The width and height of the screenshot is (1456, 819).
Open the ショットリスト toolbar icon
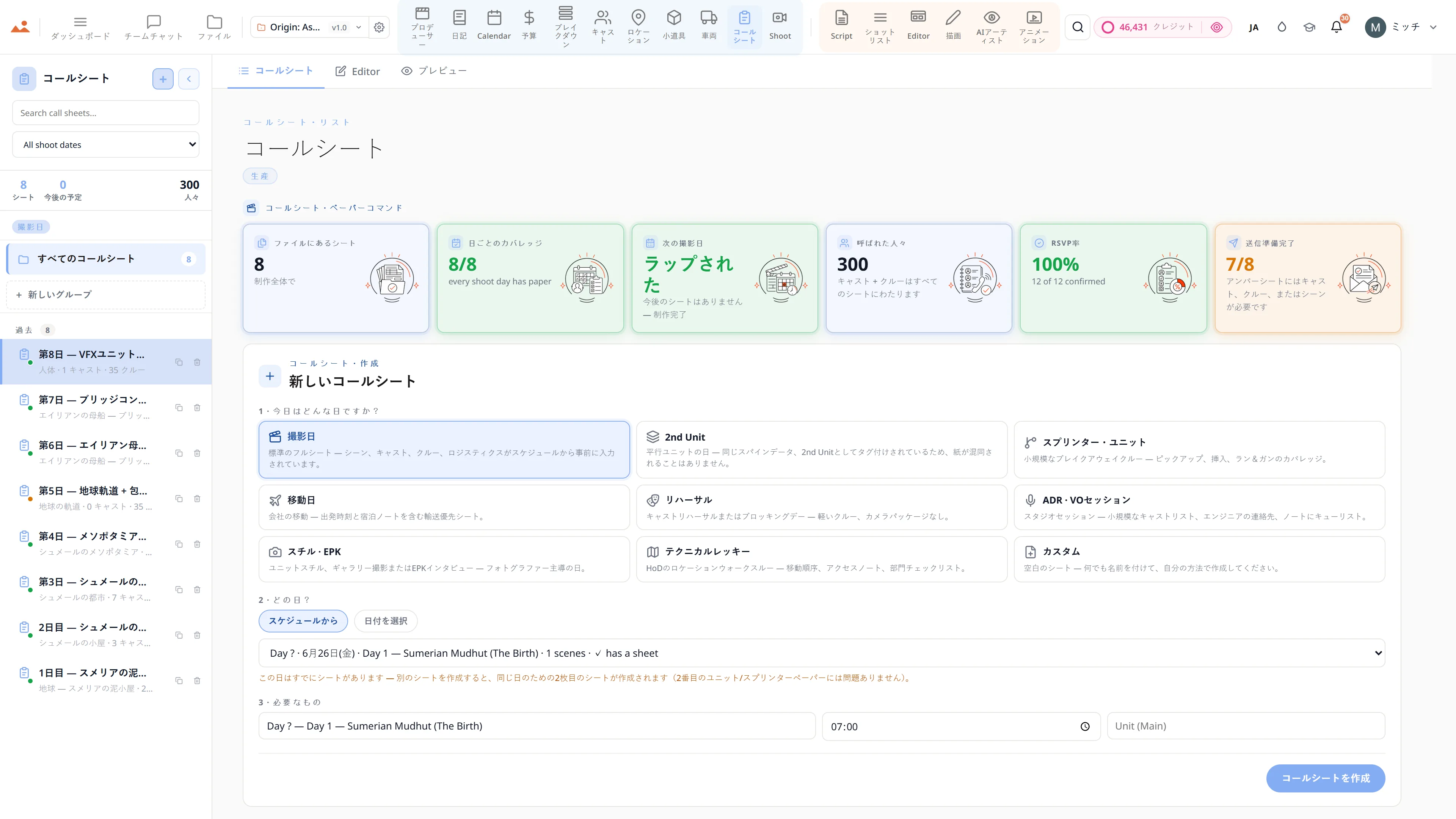[x=880, y=17]
